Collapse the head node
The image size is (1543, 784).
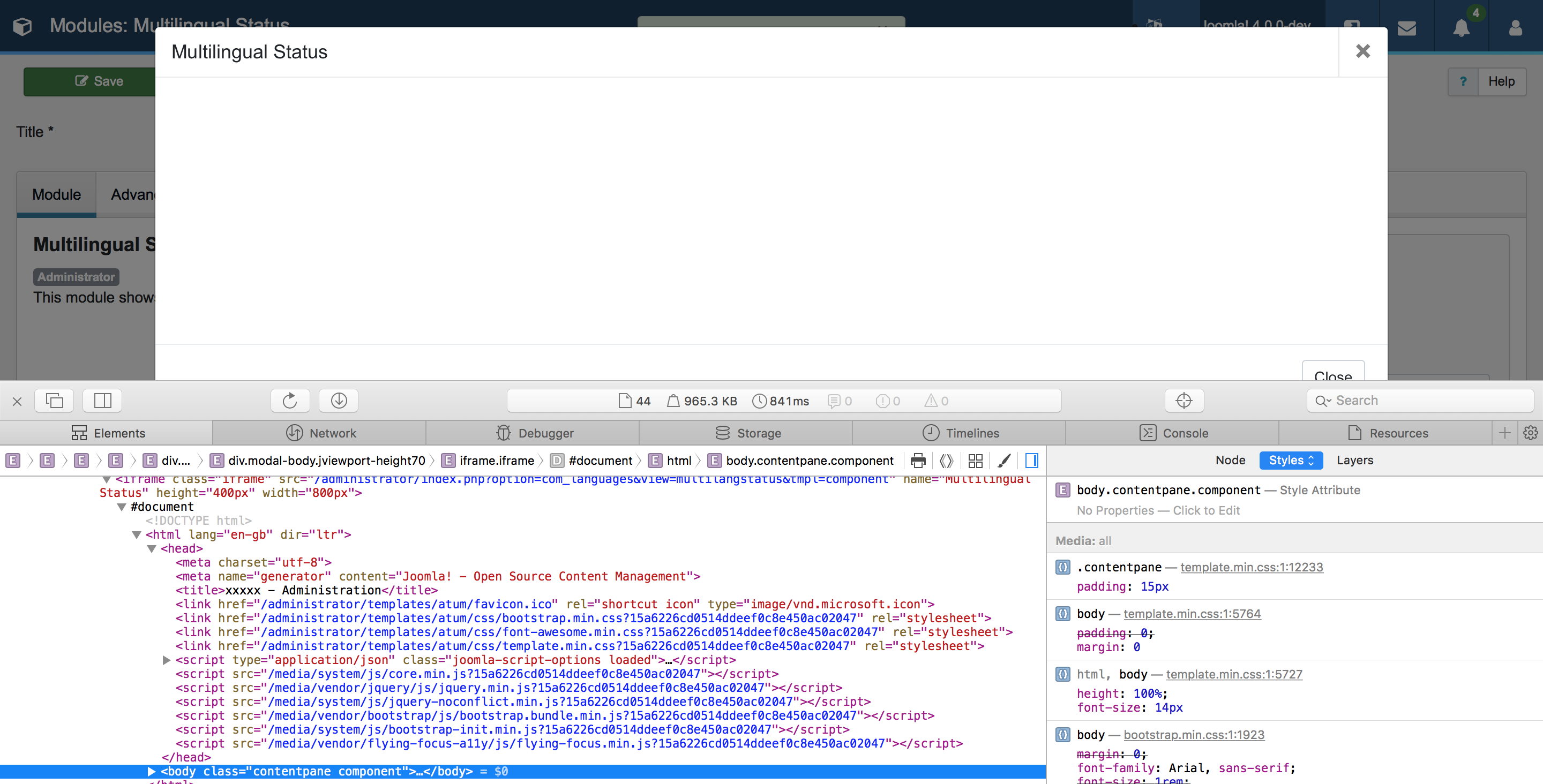click(x=152, y=548)
